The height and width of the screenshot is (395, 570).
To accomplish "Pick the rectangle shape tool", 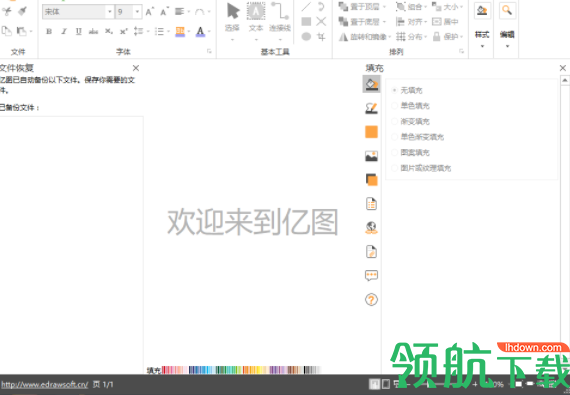I will (306, 21).
